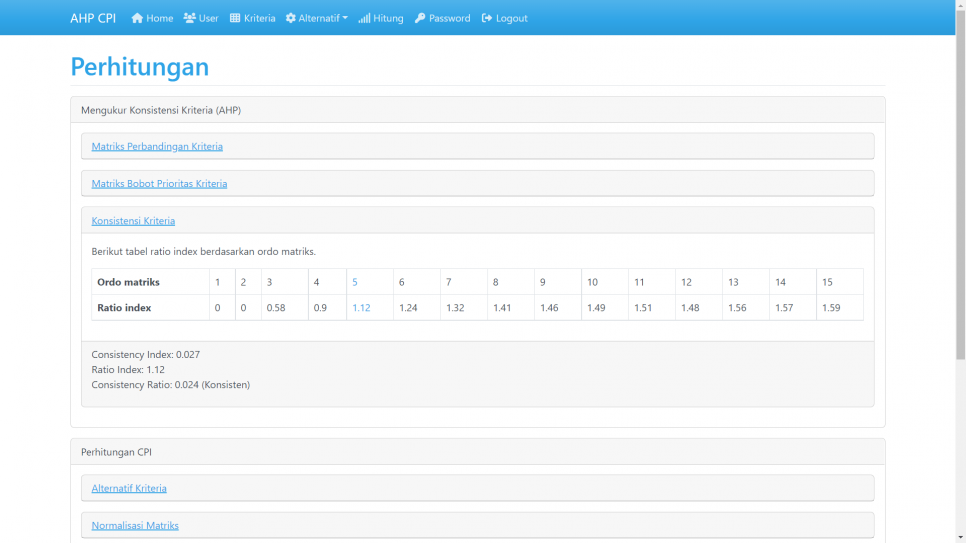Click the highlighted ordo matriks 5 cell
This screenshot has width=966, height=543.
pyautogui.click(x=355, y=282)
